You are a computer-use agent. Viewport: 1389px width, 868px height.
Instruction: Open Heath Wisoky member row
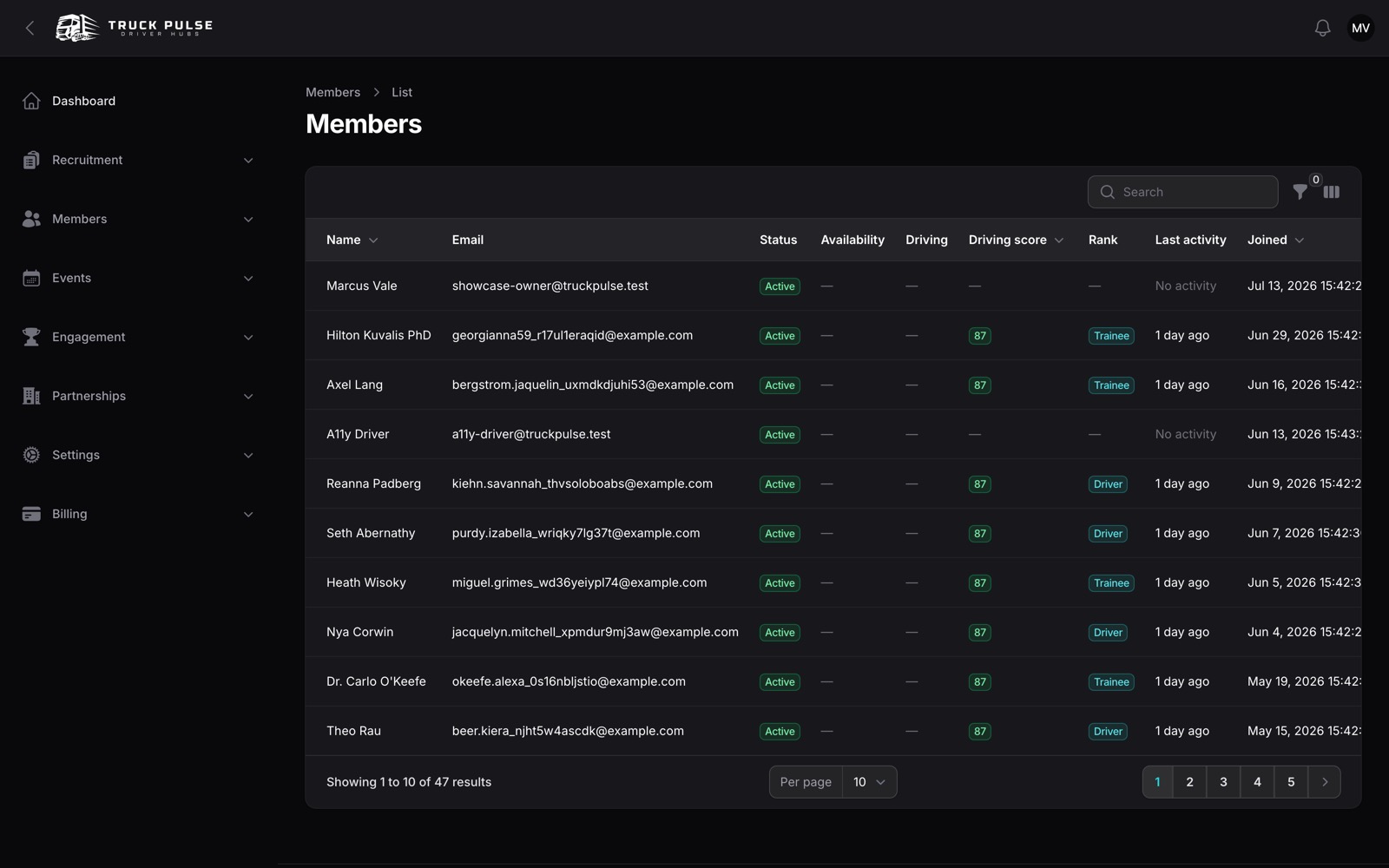point(833,582)
